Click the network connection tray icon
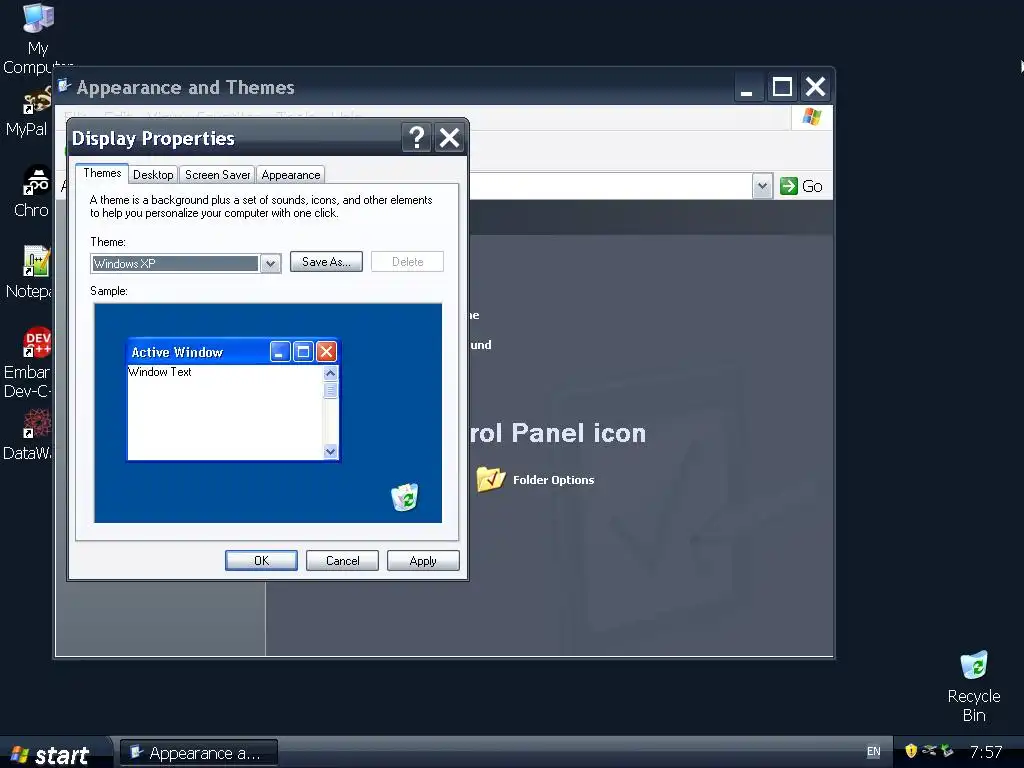Viewport: 1024px width, 768px height. point(929,751)
